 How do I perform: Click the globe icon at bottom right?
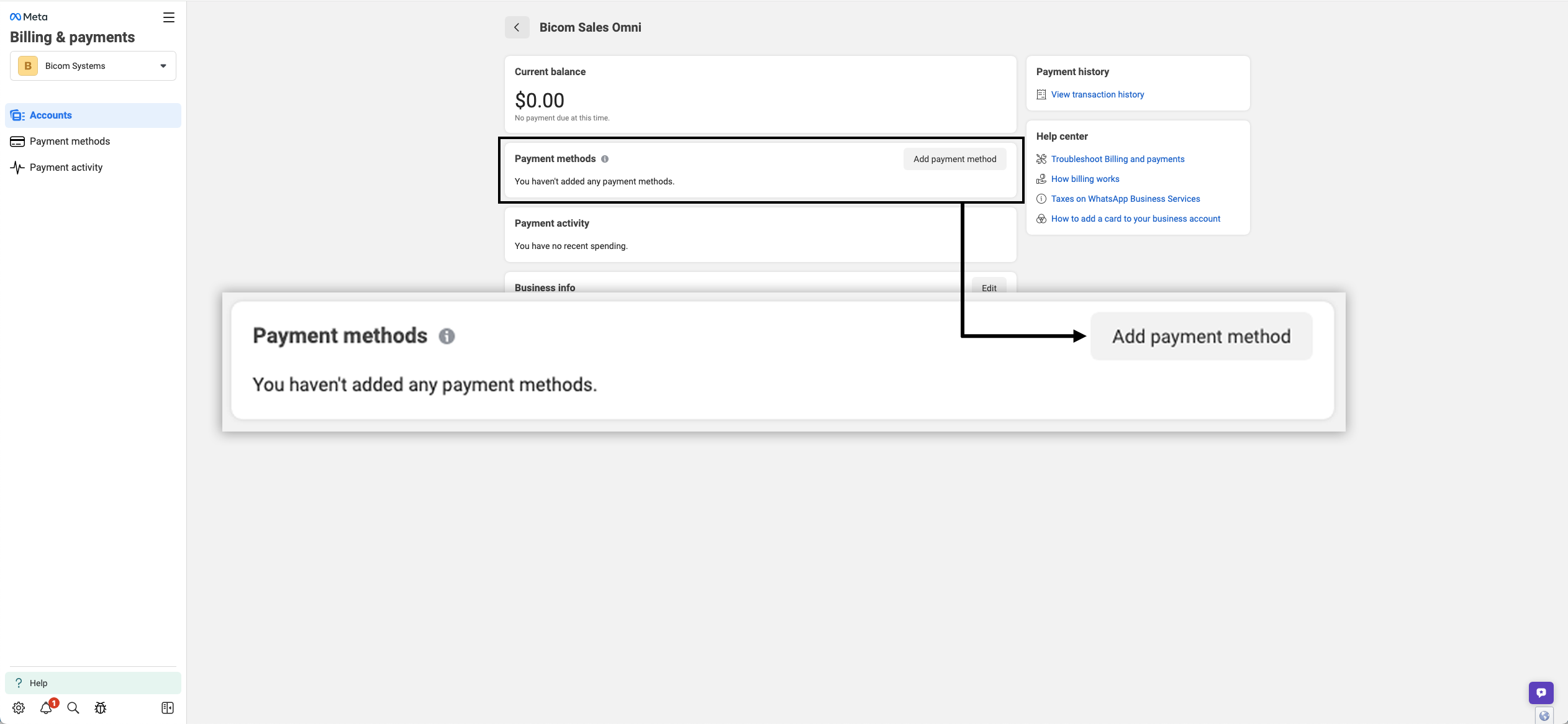(x=1544, y=716)
